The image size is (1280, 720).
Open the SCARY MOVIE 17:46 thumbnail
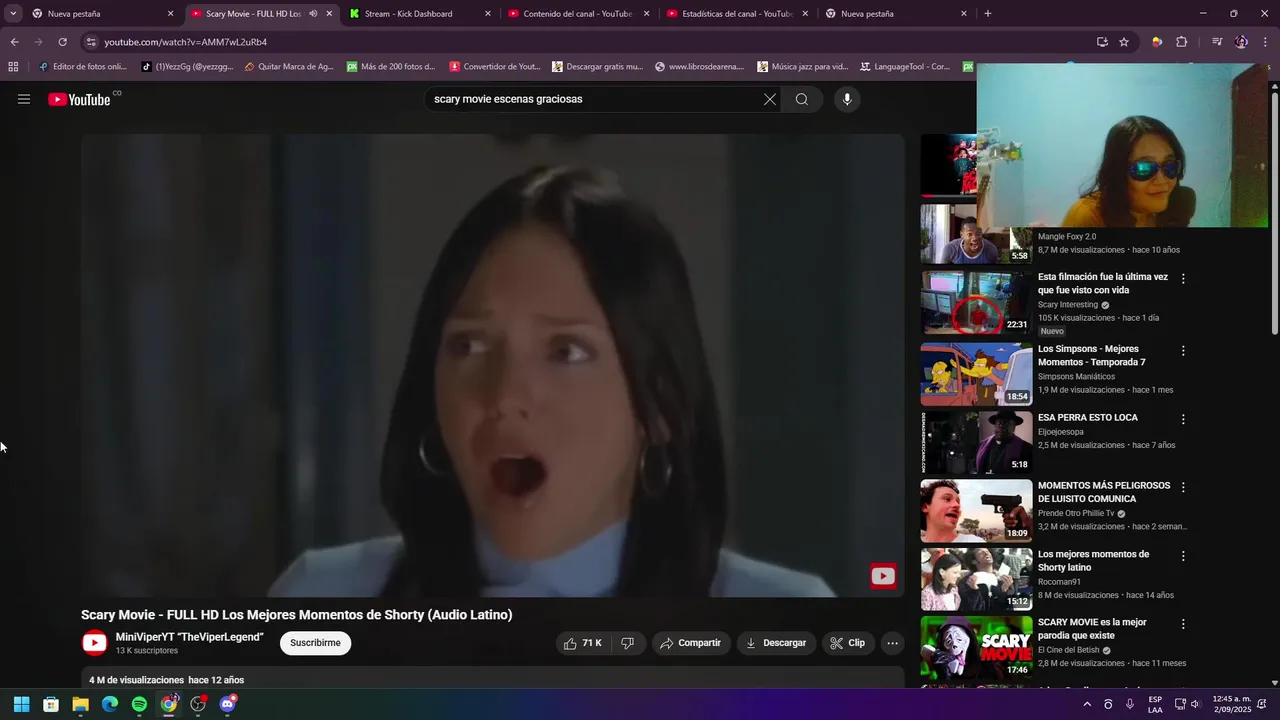976,647
